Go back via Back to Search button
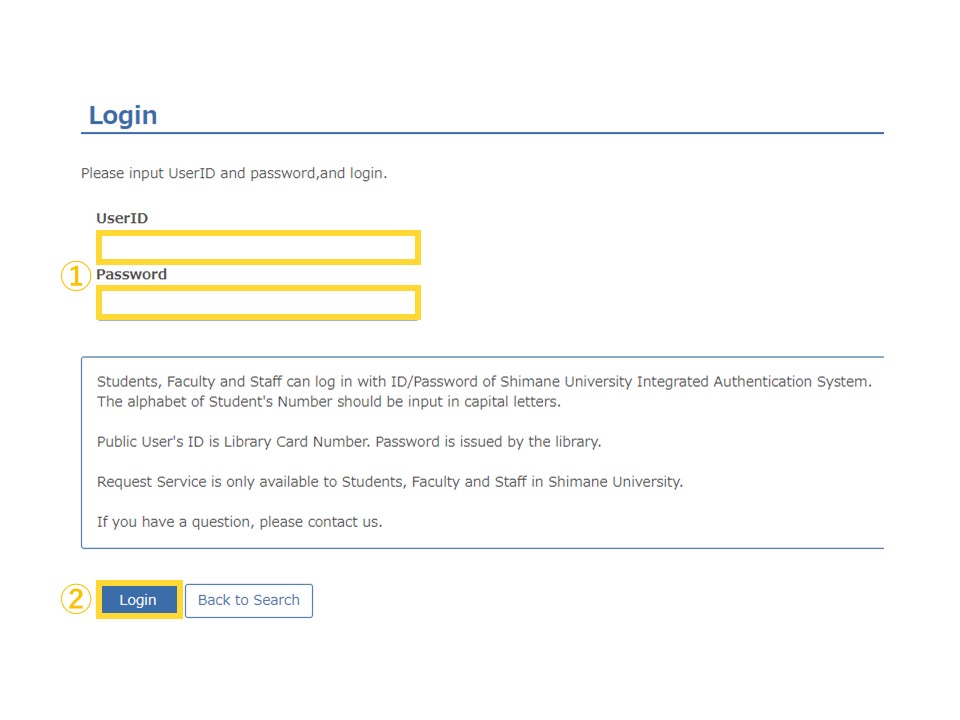Screen dimensions: 960x720 pos(249,600)
